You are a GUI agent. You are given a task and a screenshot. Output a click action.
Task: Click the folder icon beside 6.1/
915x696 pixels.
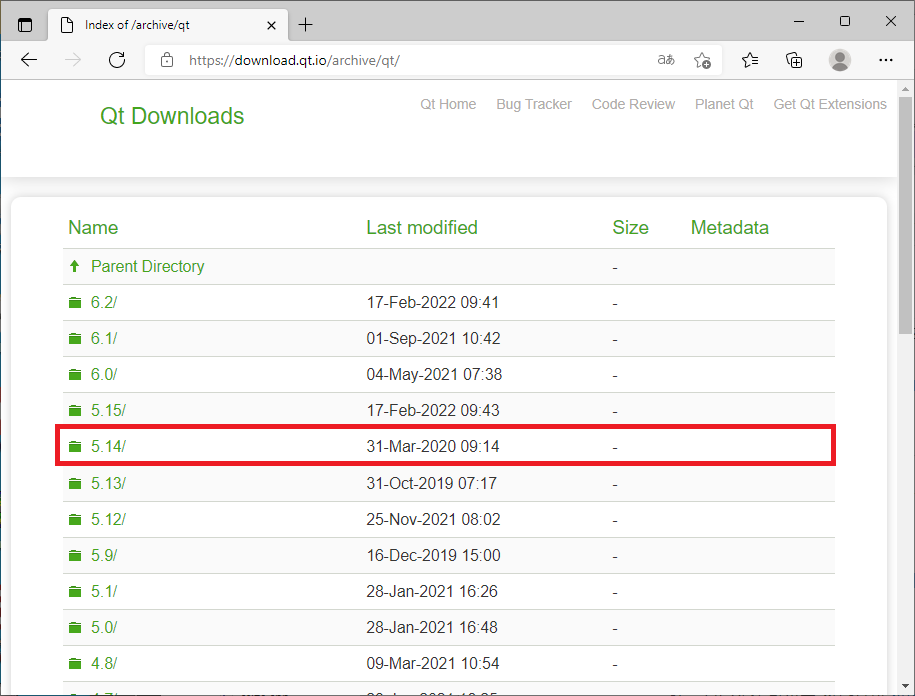click(75, 338)
